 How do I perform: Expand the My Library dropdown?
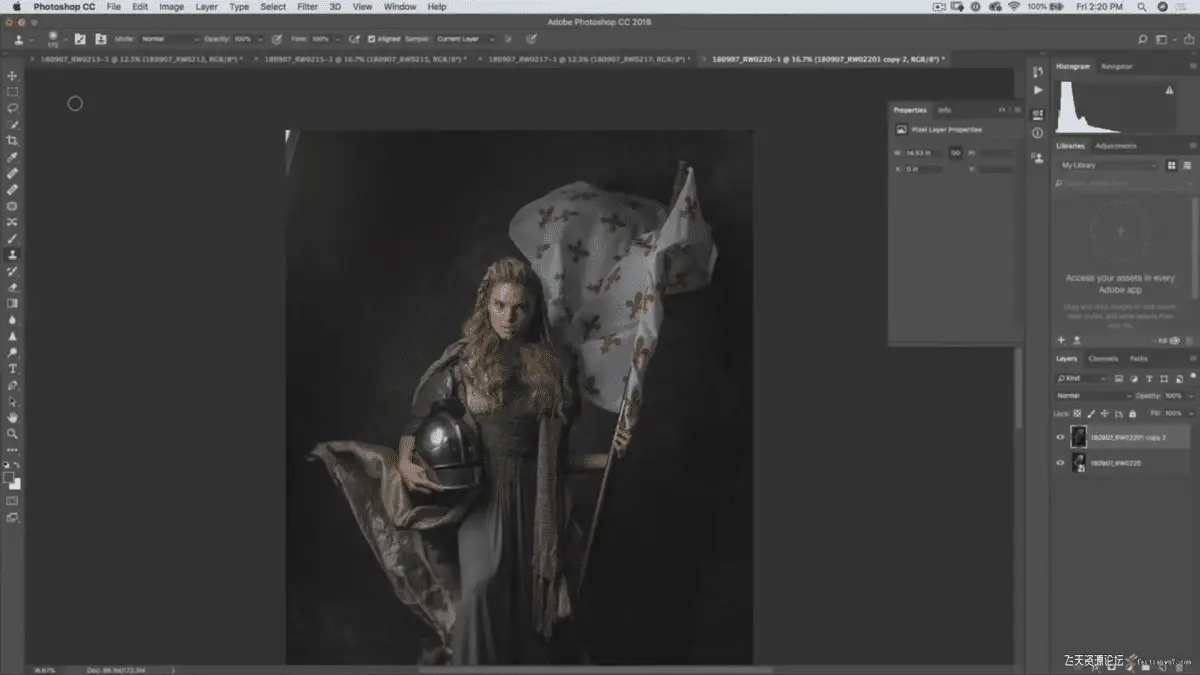point(1108,165)
